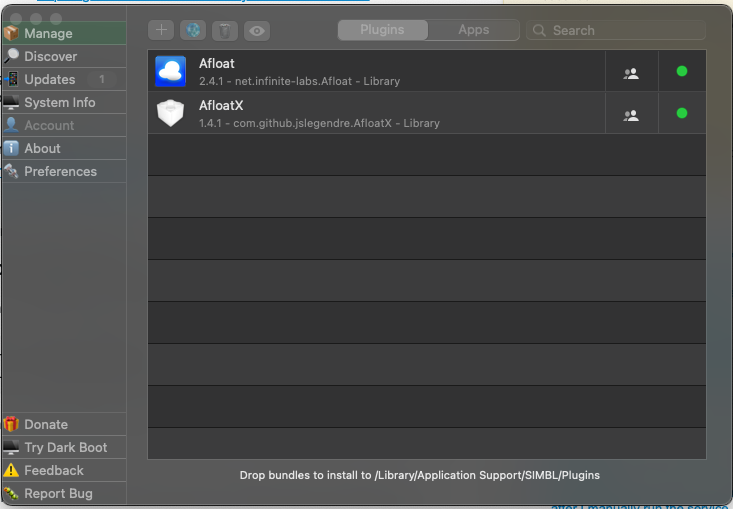
Task: Click the globe icon in the toolbar
Action: coord(193,30)
